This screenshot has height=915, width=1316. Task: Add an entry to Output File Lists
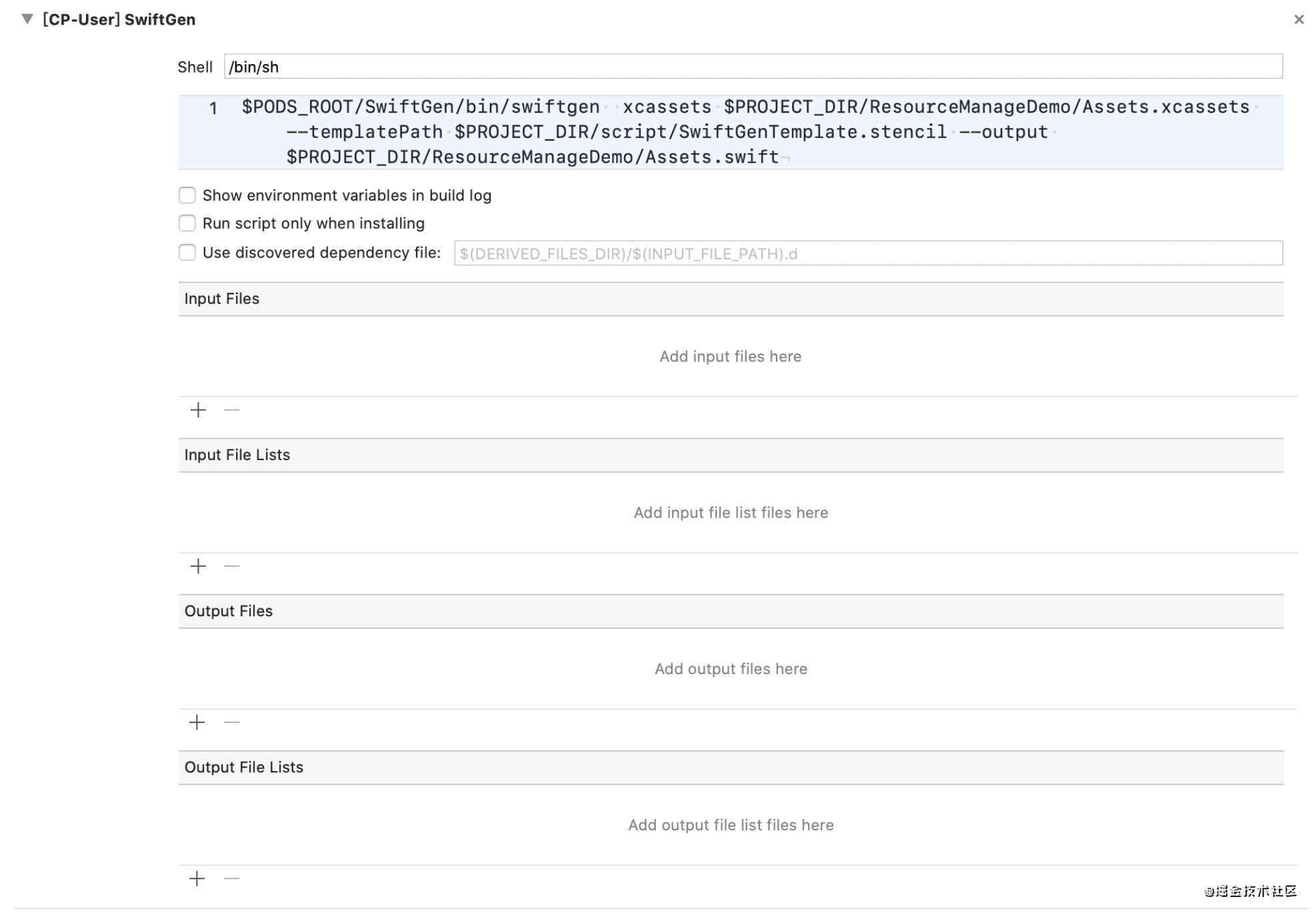(197, 878)
